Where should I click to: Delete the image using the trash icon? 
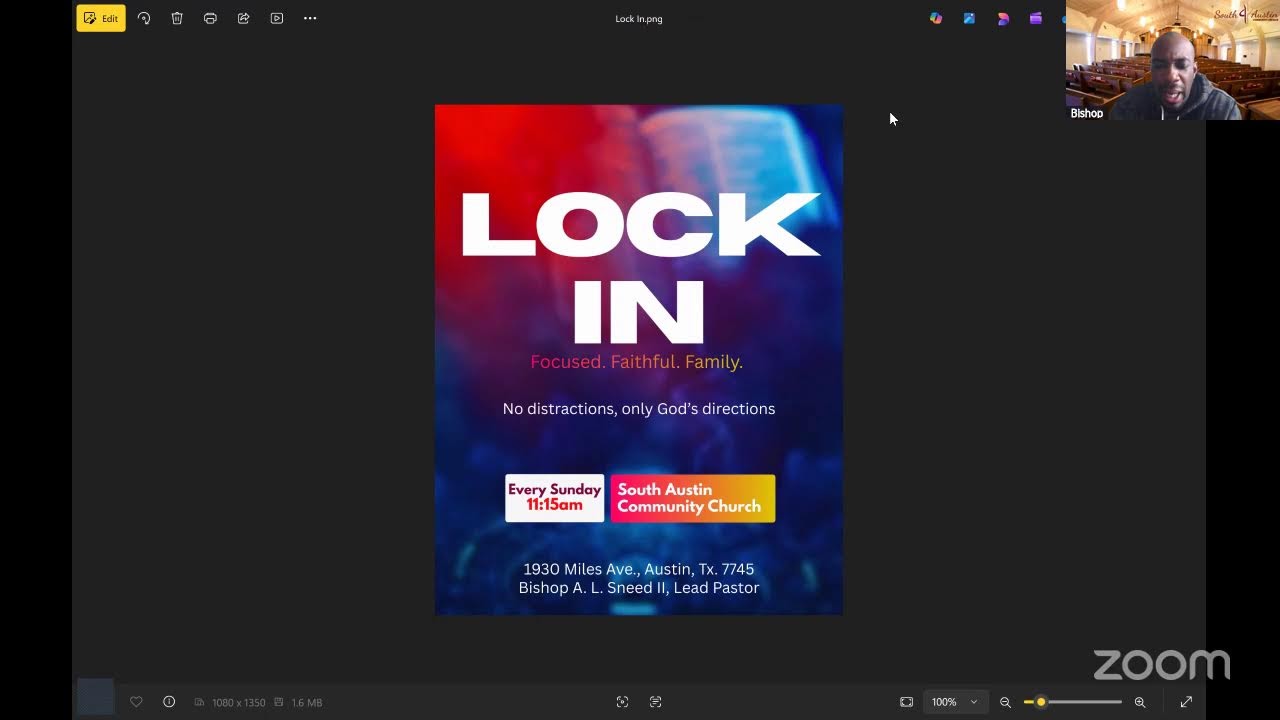click(x=177, y=18)
